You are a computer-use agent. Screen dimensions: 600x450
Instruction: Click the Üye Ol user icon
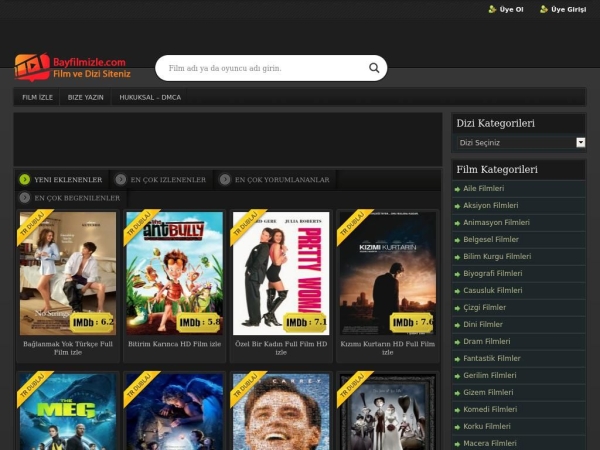point(492,9)
